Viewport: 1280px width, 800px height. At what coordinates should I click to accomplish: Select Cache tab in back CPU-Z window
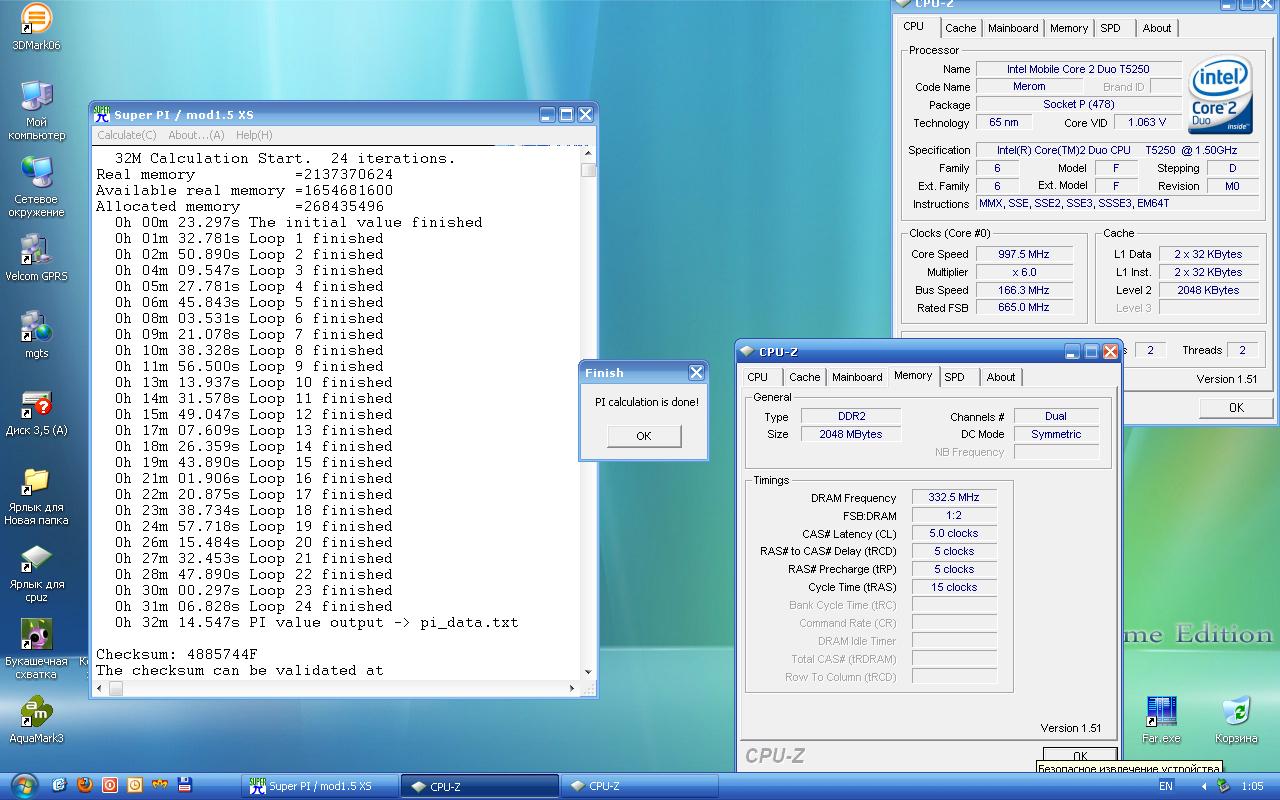pos(960,28)
